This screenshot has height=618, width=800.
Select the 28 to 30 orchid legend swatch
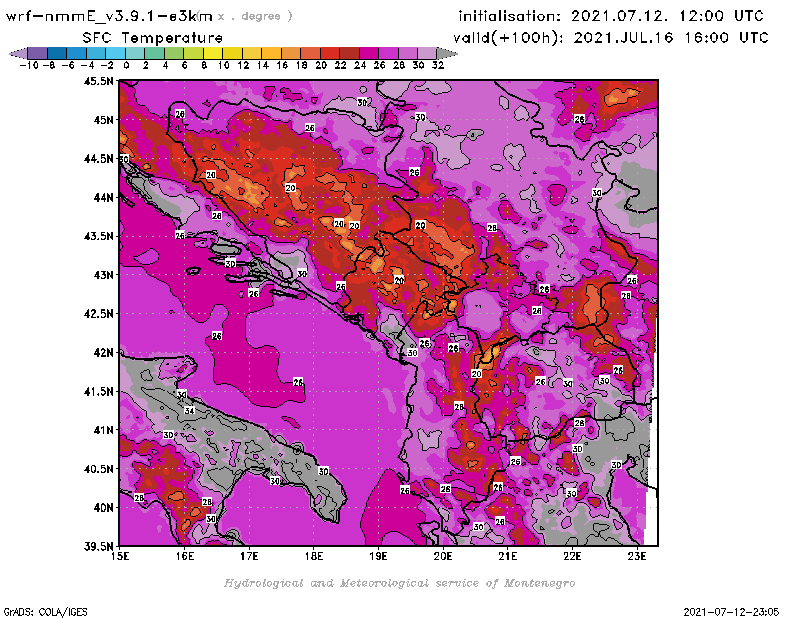click(x=407, y=54)
